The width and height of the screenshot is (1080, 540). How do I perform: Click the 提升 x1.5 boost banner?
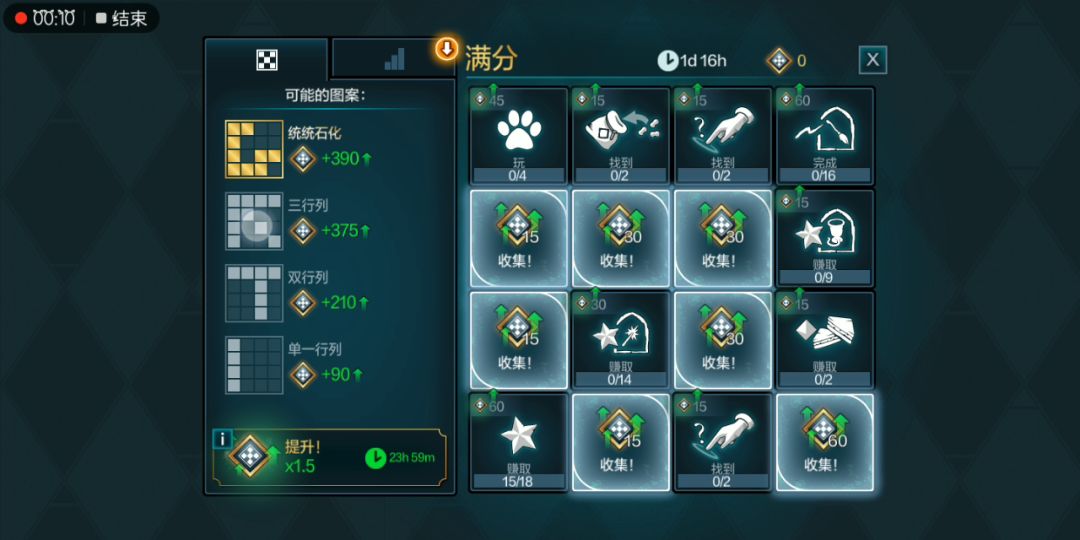point(330,457)
